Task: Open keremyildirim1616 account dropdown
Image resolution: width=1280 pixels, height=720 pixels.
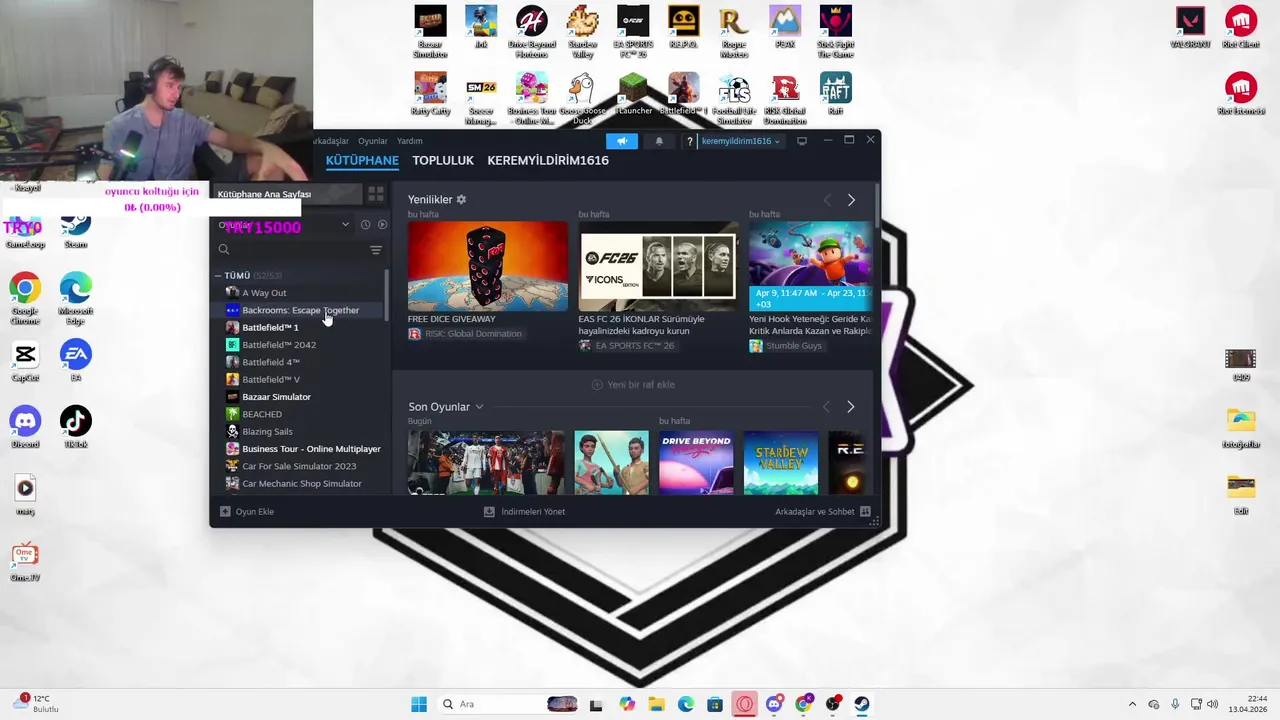Action: click(741, 141)
